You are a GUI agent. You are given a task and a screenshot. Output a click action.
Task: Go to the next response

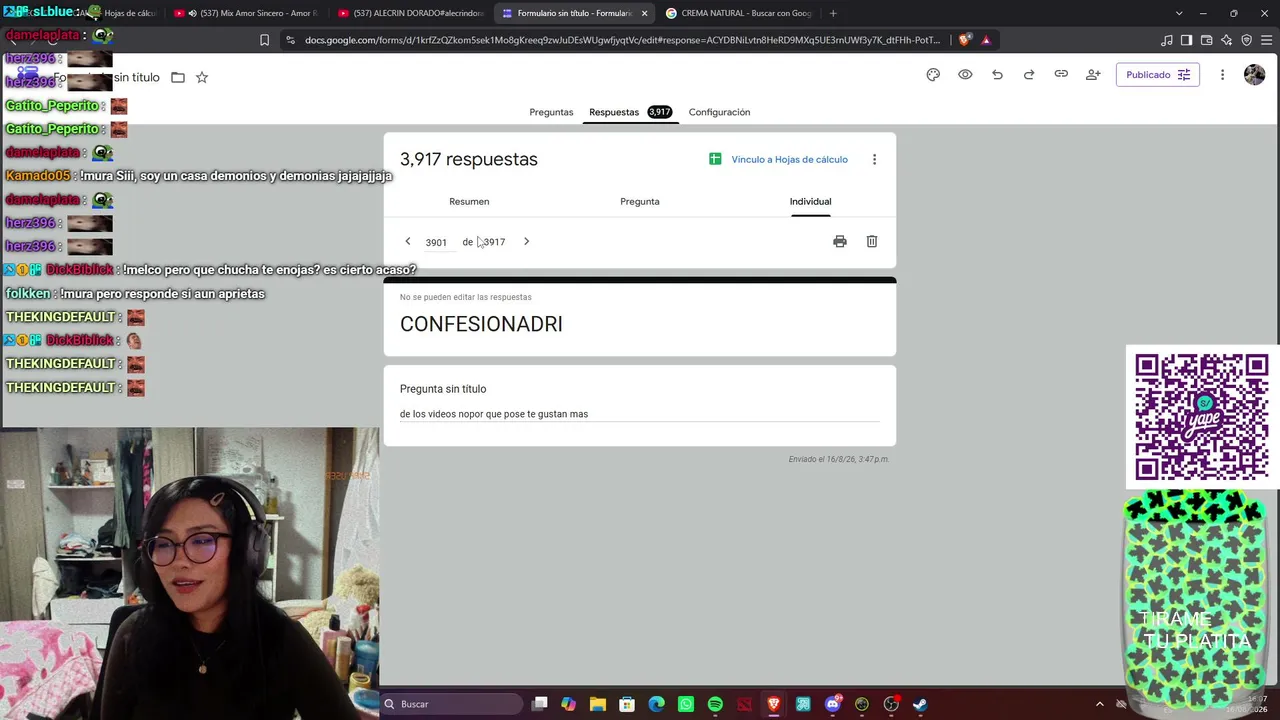(x=526, y=241)
